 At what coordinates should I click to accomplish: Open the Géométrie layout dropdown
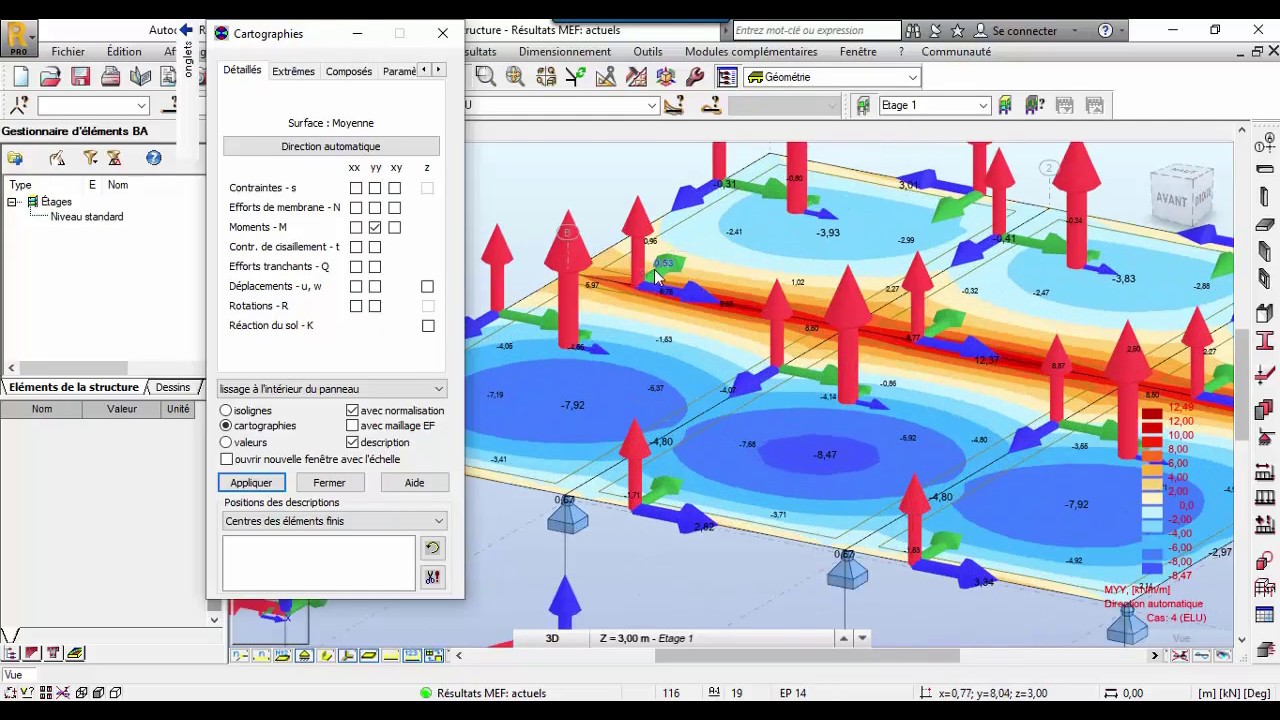click(x=913, y=77)
